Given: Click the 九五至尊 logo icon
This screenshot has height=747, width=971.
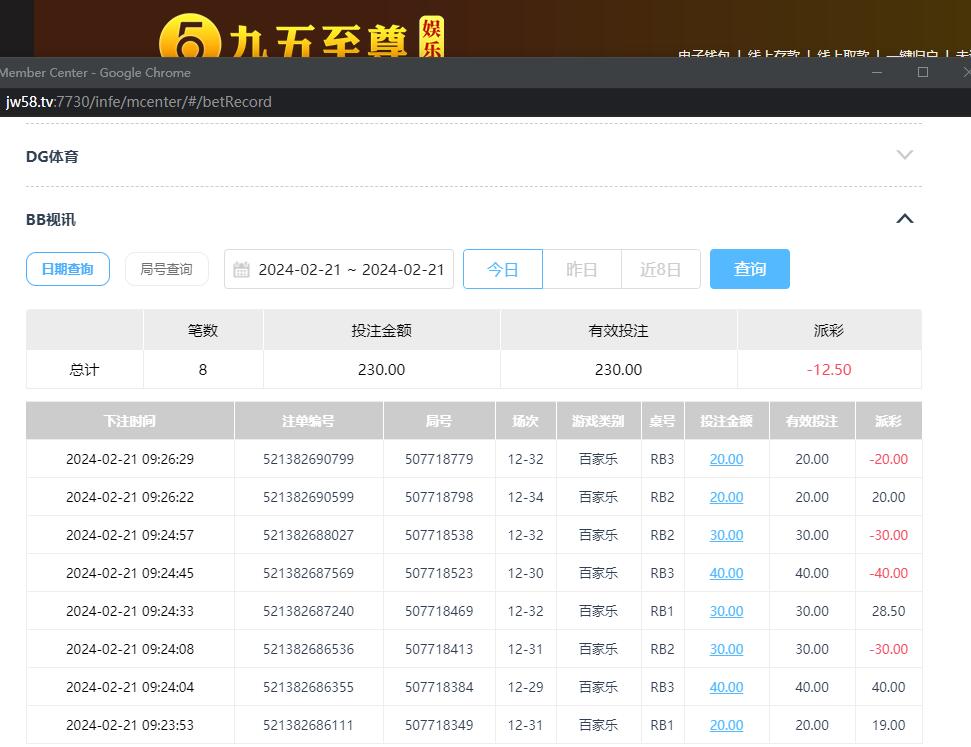Looking at the screenshot, I should pyautogui.click(x=188, y=42).
